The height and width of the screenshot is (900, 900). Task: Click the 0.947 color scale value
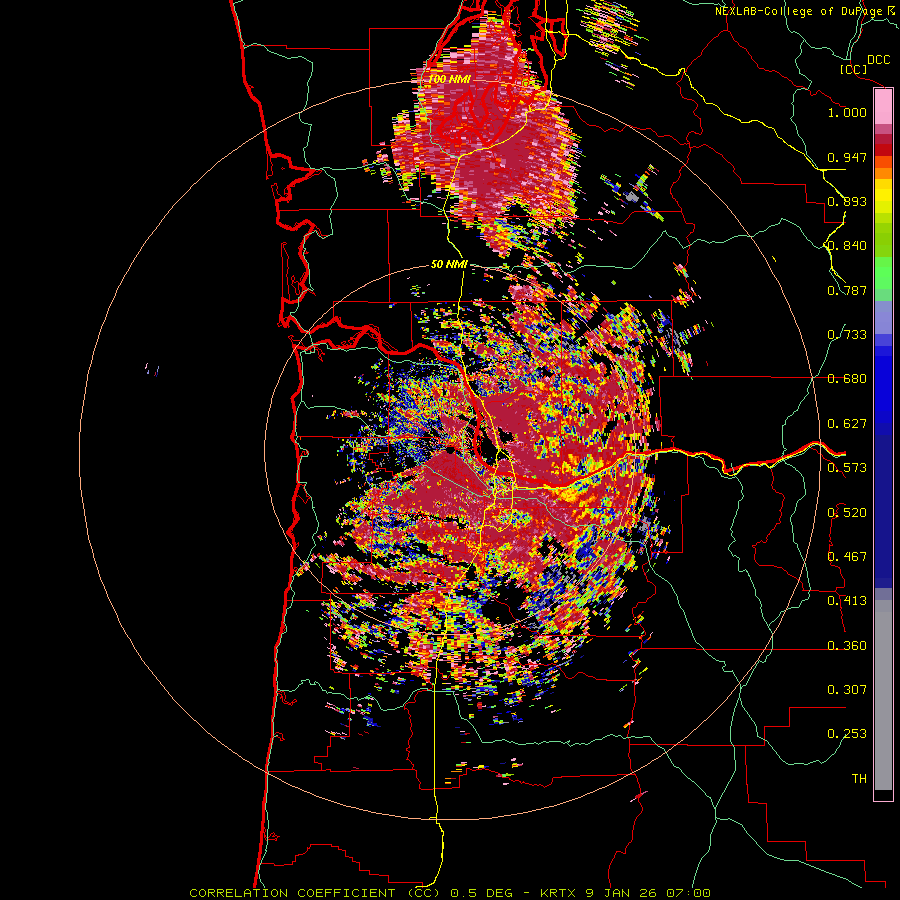pyautogui.click(x=847, y=157)
